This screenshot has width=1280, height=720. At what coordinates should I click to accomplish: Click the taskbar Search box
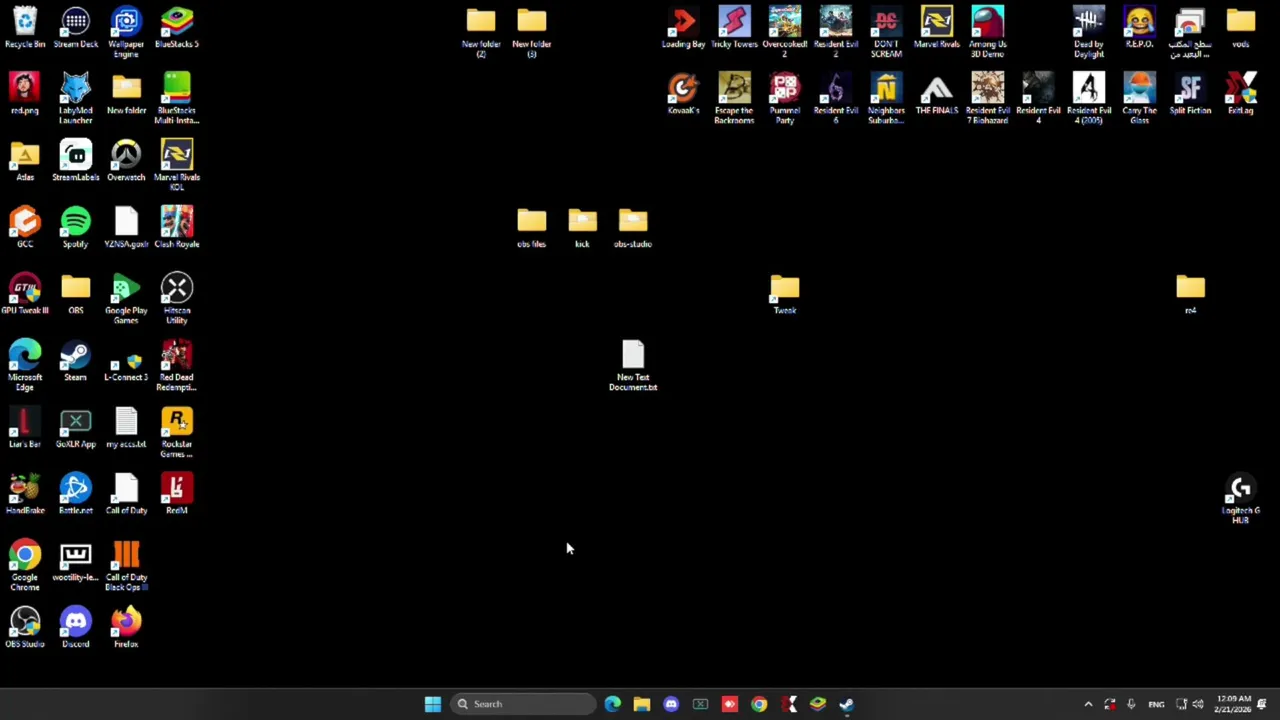coord(523,704)
